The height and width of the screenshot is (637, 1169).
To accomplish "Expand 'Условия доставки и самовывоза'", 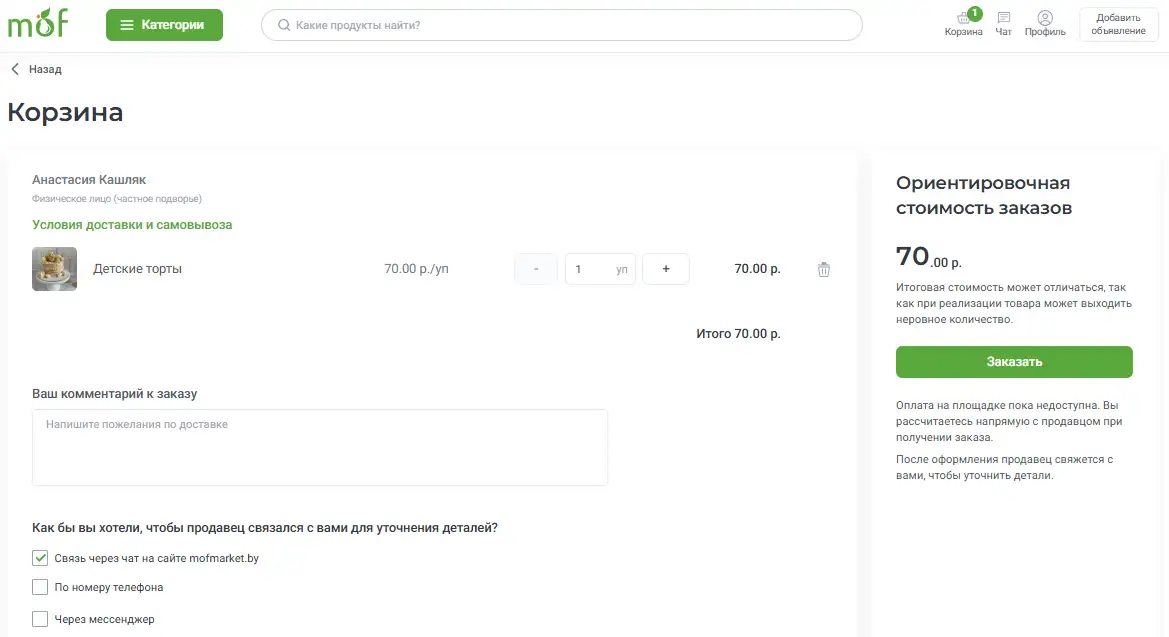I will pyautogui.click(x=132, y=225).
